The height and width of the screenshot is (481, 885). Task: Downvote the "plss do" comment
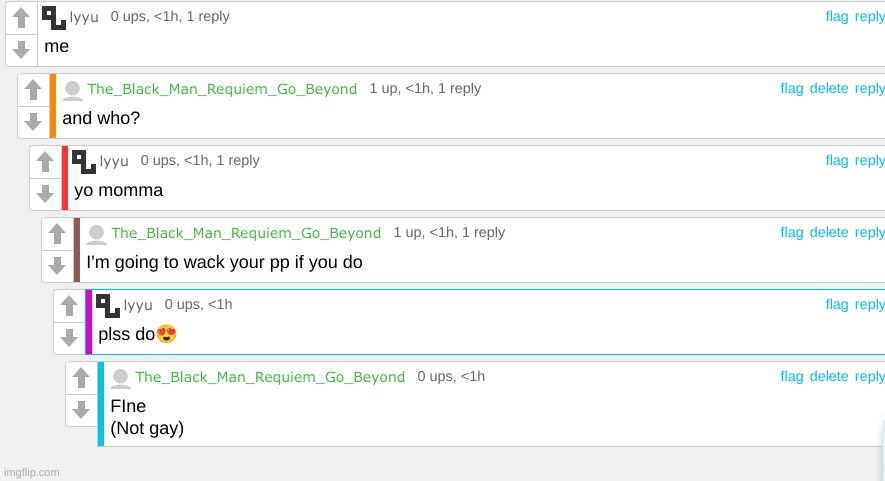click(x=69, y=337)
